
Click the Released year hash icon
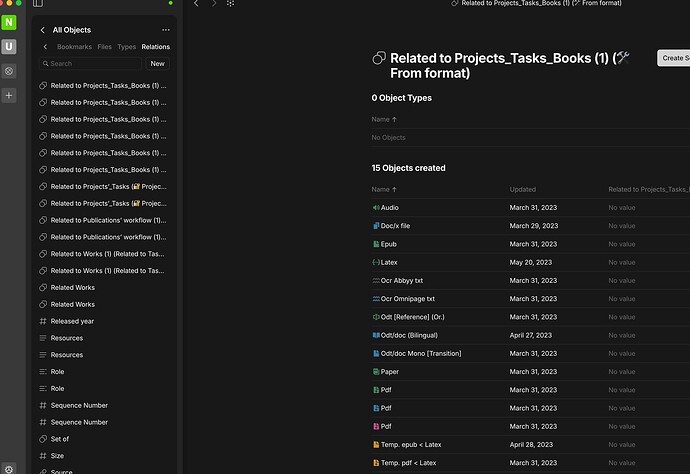[43, 321]
